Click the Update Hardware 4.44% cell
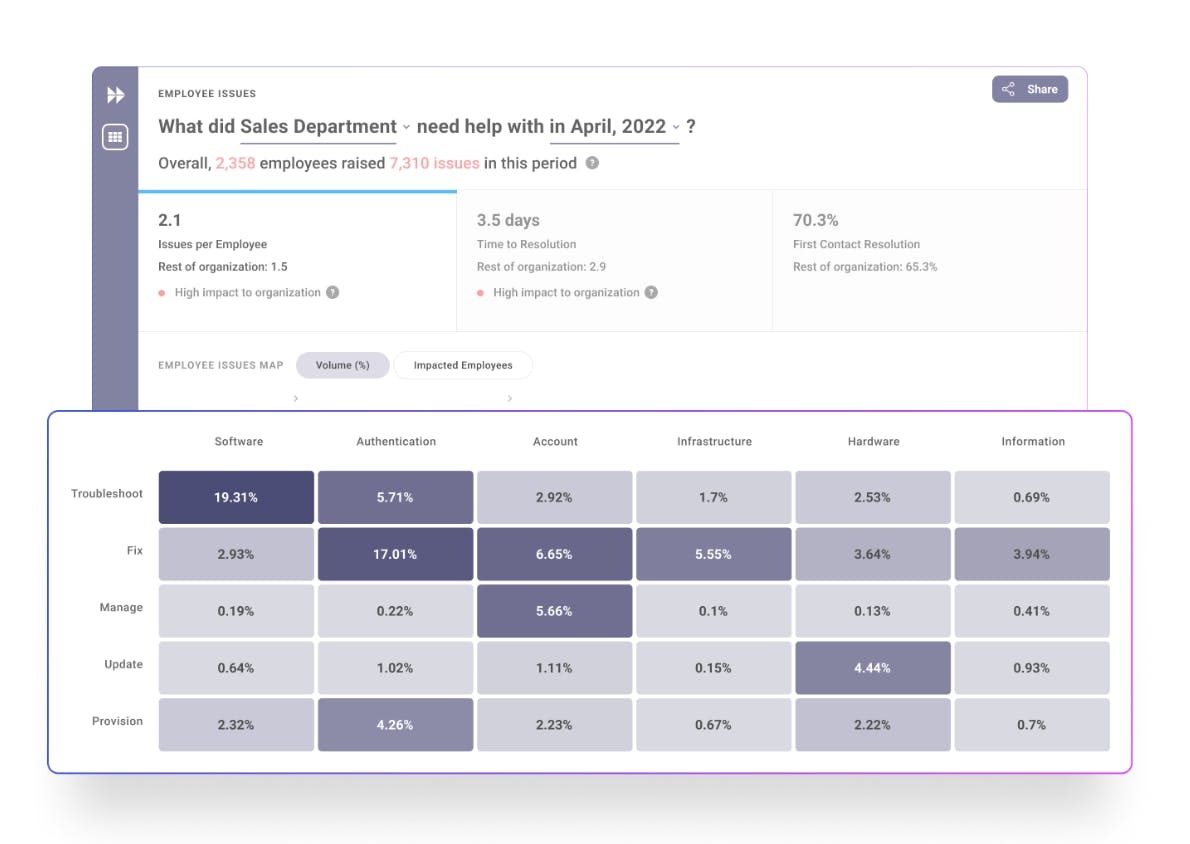This screenshot has width=1190, height=844. click(x=872, y=668)
